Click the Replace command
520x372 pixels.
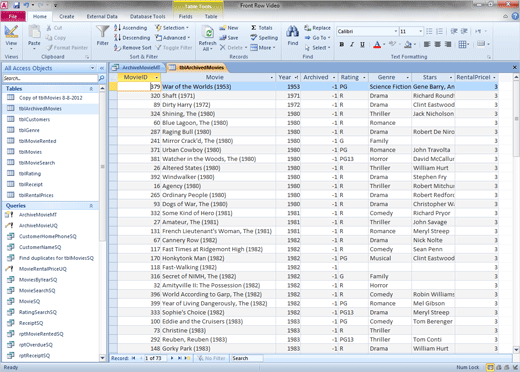317,28
